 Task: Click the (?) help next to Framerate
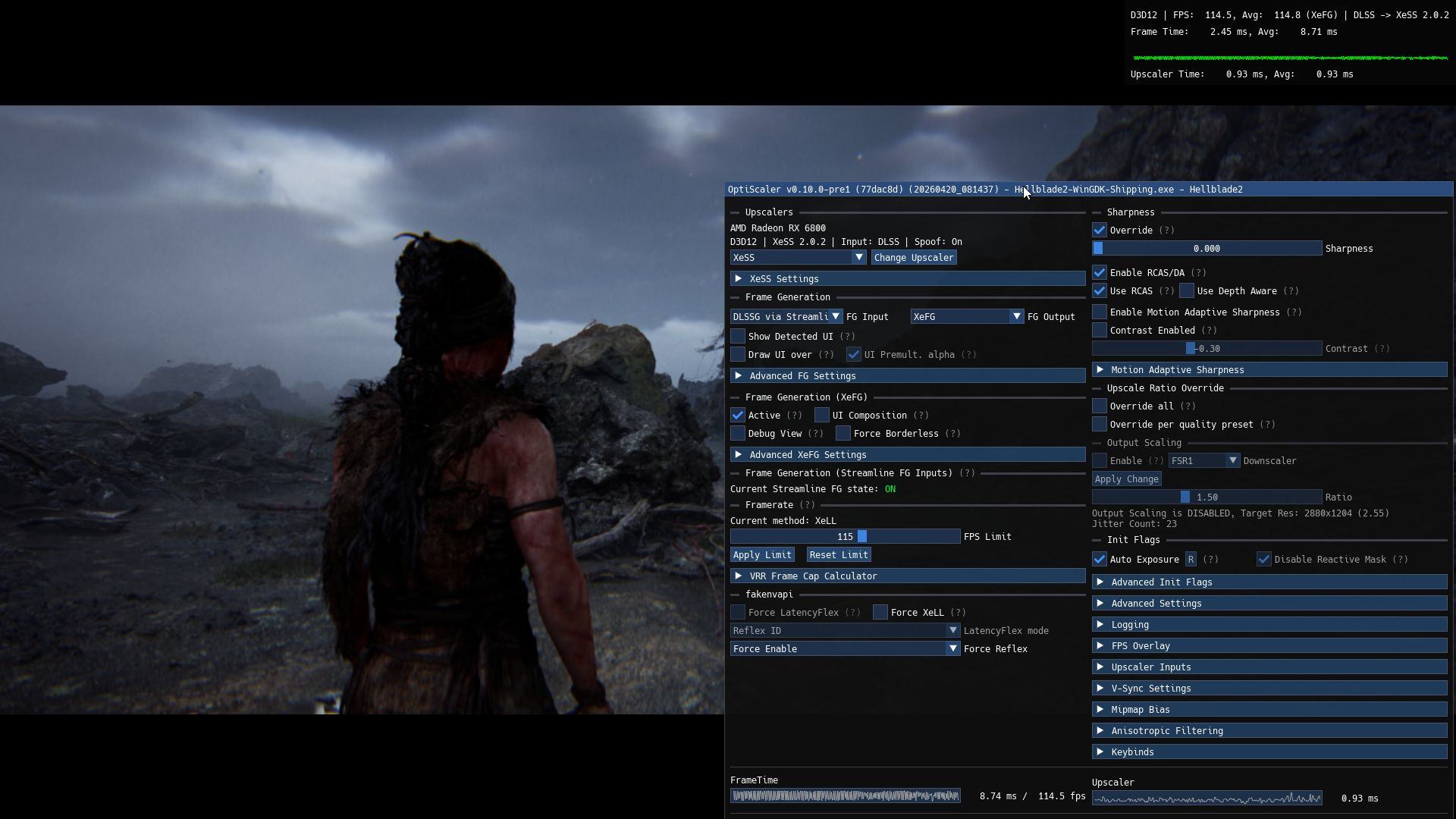(807, 505)
